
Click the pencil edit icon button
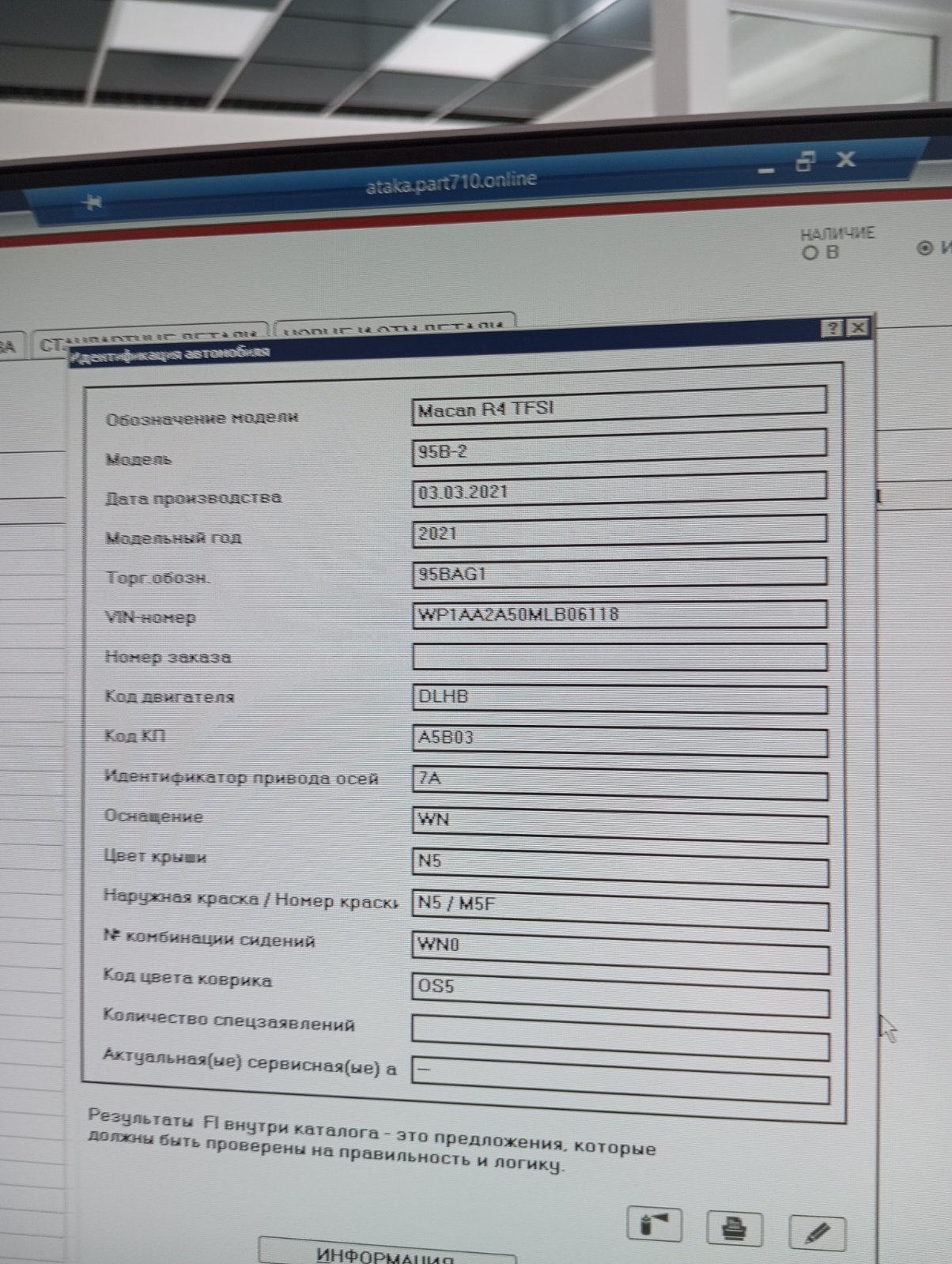[x=818, y=1232]
